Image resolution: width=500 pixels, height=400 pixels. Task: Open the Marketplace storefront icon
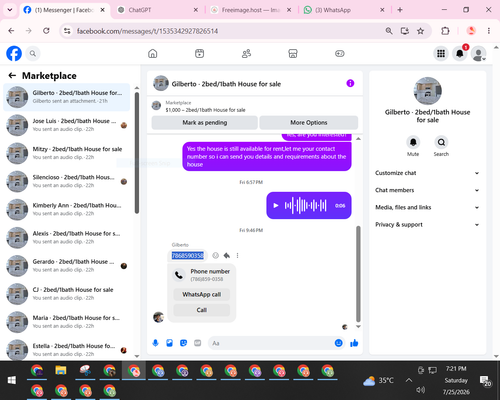click(293, 53)
